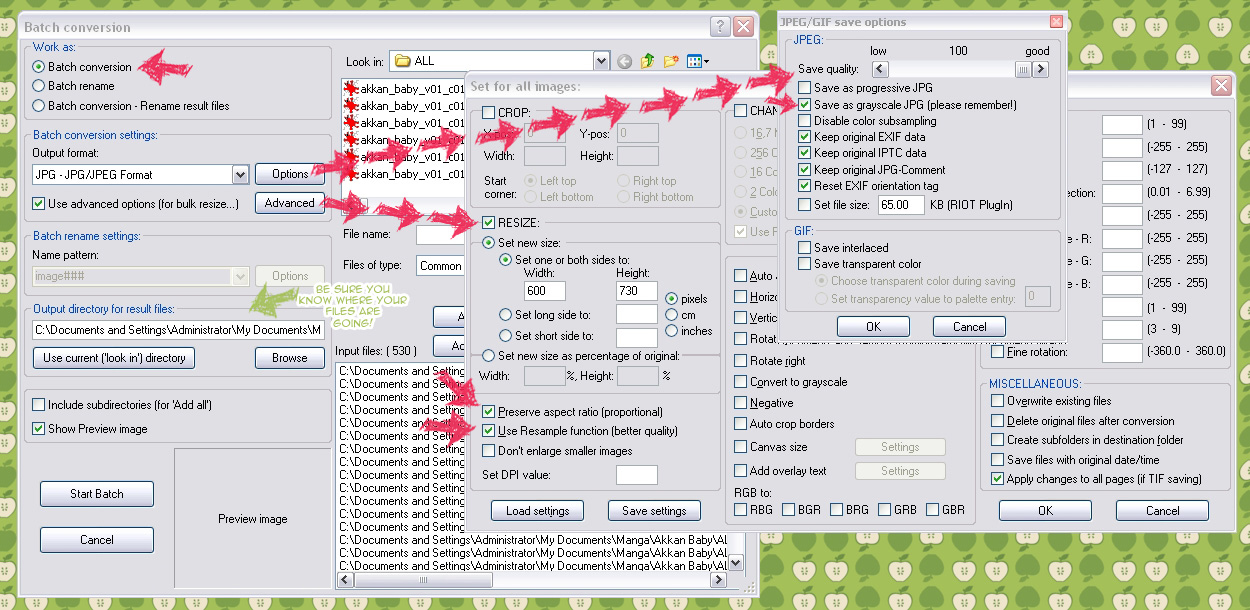
Task: Toggle the RESIZE checkbox
Action: [x=489, y=223]
